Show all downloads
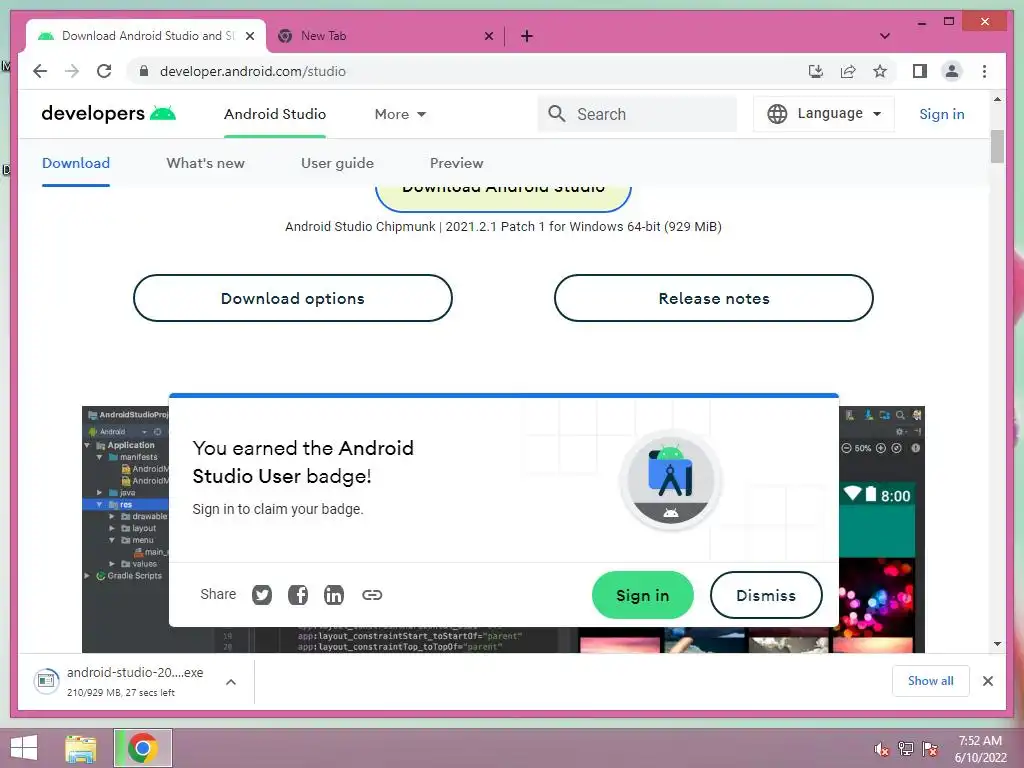1024x768 pixels. pyautogui.click(x=931, y=680)
